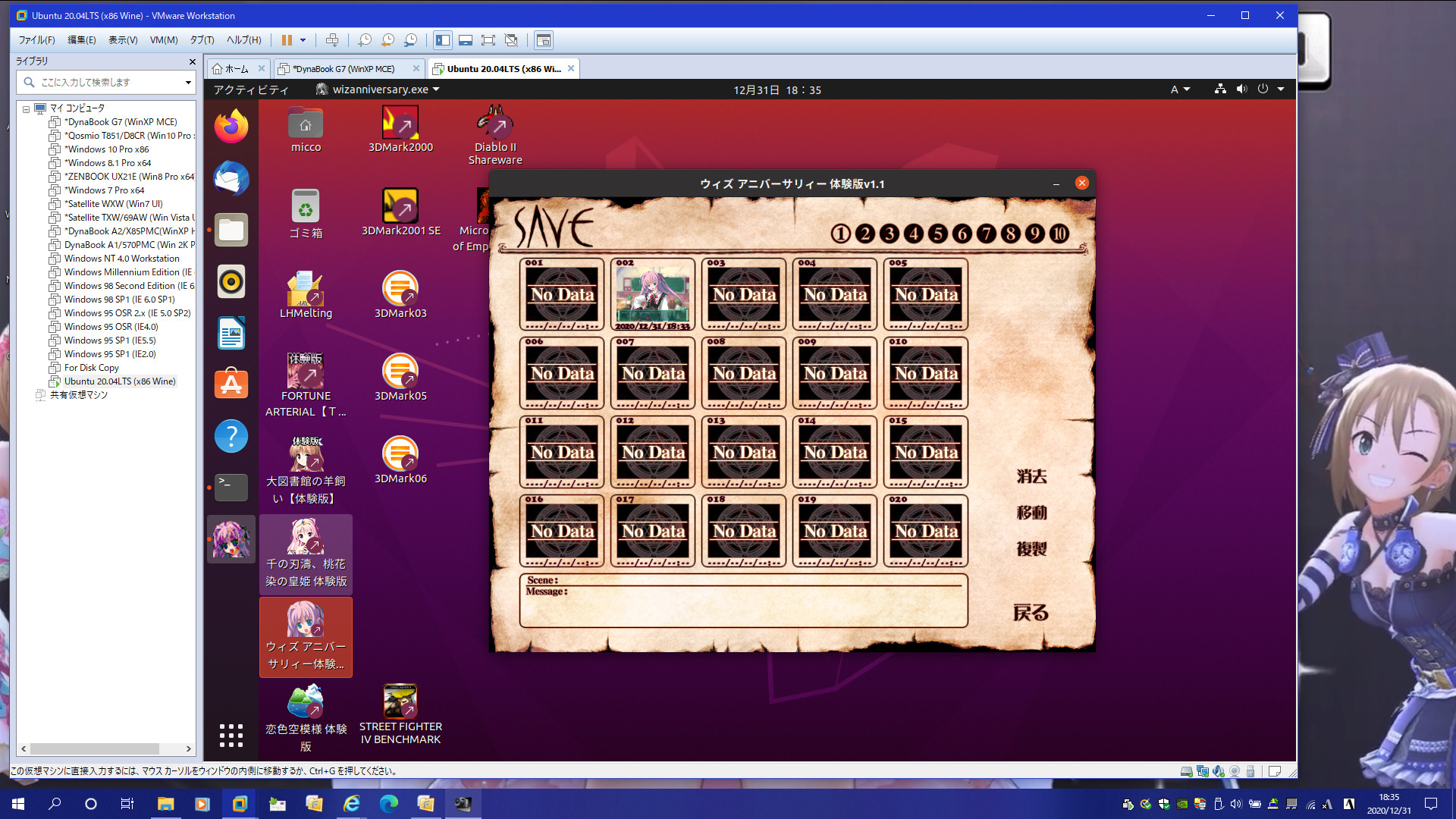
Task: Open STREET FIGHTER IV BENCHMARK shortcut
Action: 400,714
